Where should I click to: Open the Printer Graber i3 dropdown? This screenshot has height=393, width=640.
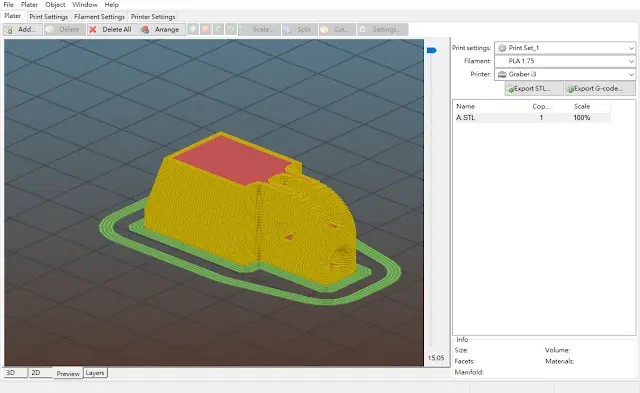pos(565,74)
